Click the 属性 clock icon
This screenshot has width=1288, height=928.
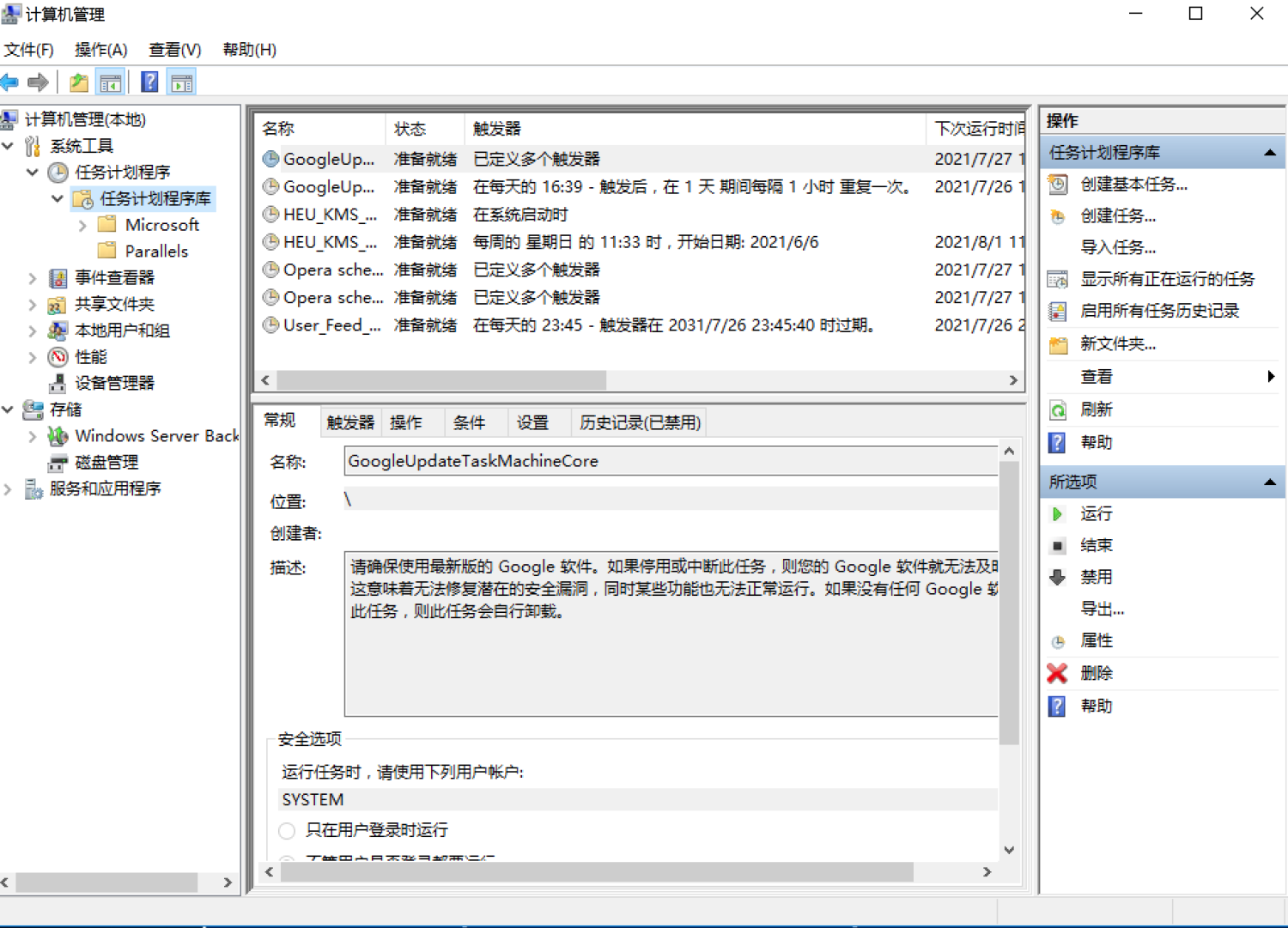point(1058,641)
